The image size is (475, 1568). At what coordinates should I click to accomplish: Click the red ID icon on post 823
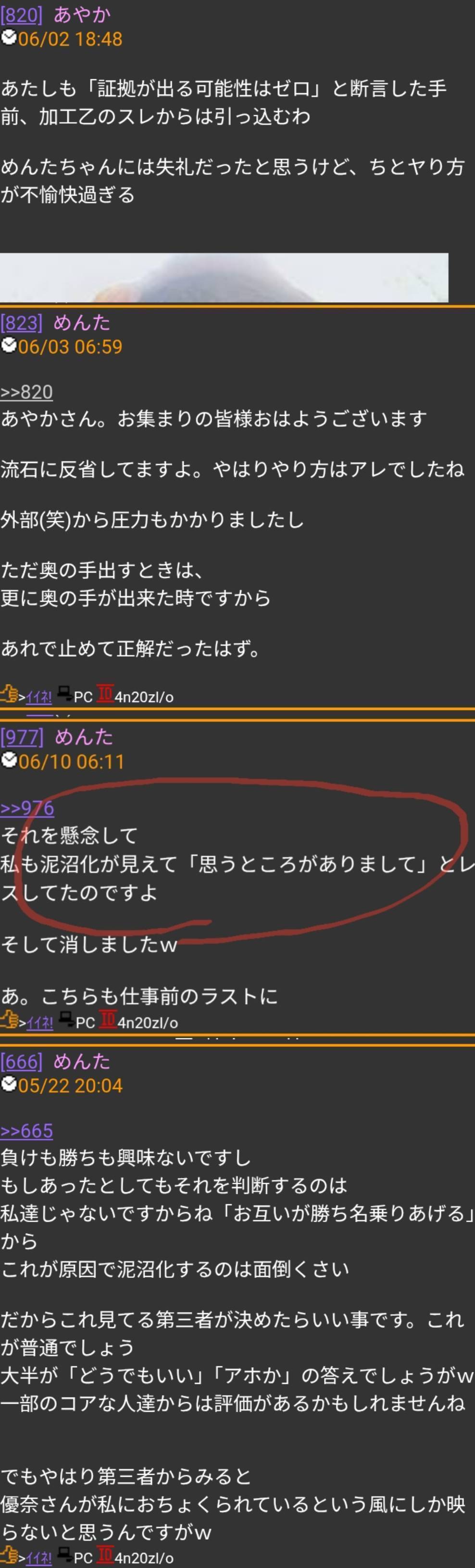click(105, 694)
